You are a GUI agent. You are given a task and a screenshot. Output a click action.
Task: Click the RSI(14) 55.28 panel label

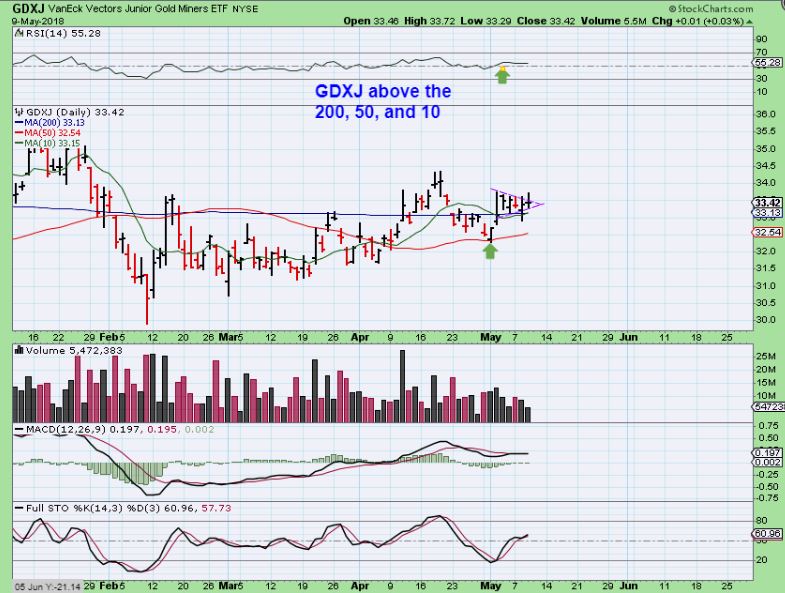click(x=64, y=34)
